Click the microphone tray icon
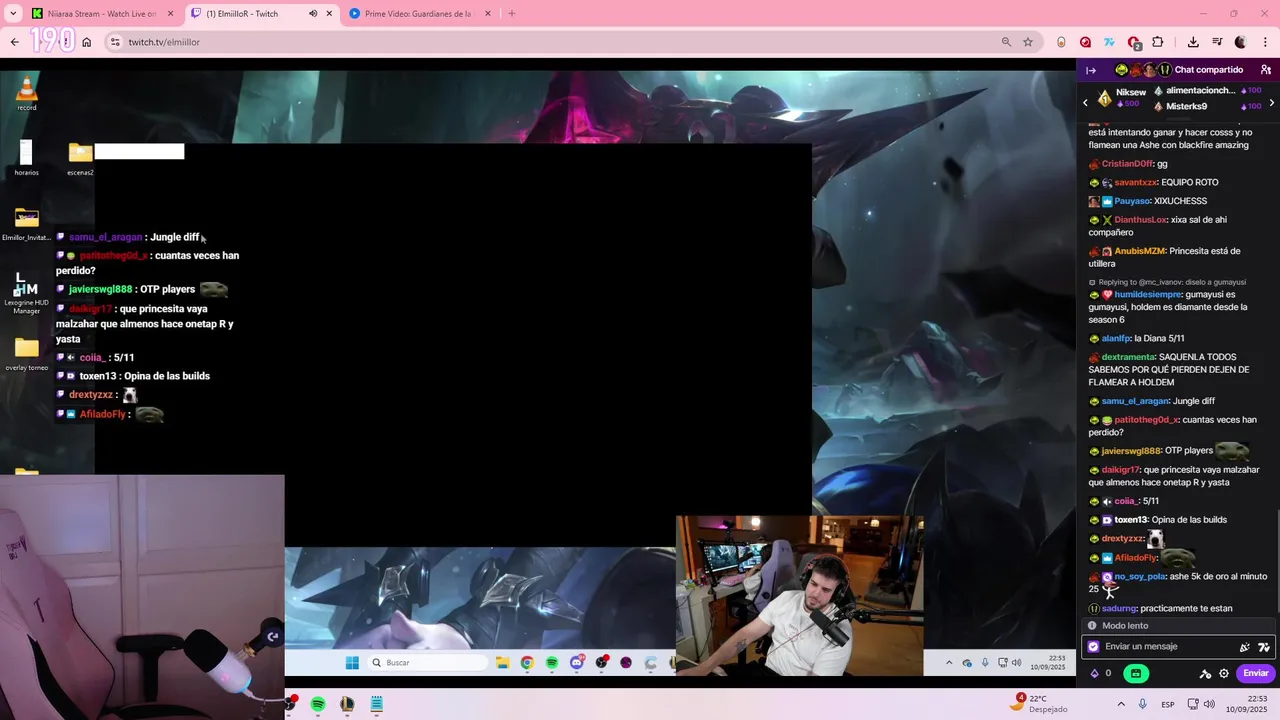The width and height of the screenshot is (1280, 720). 1143,704
